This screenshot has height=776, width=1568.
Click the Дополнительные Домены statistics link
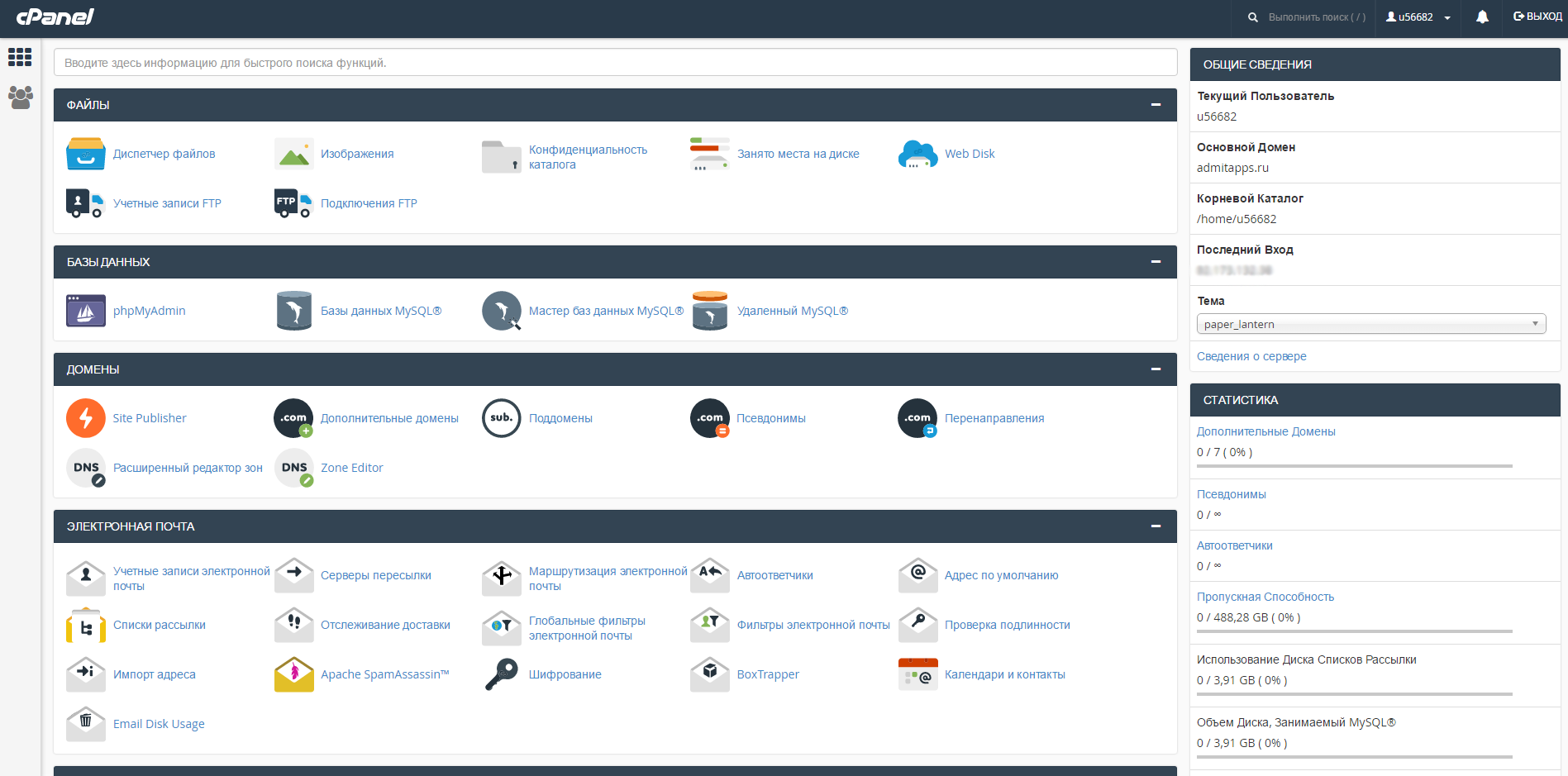[x=1265, y=431]
